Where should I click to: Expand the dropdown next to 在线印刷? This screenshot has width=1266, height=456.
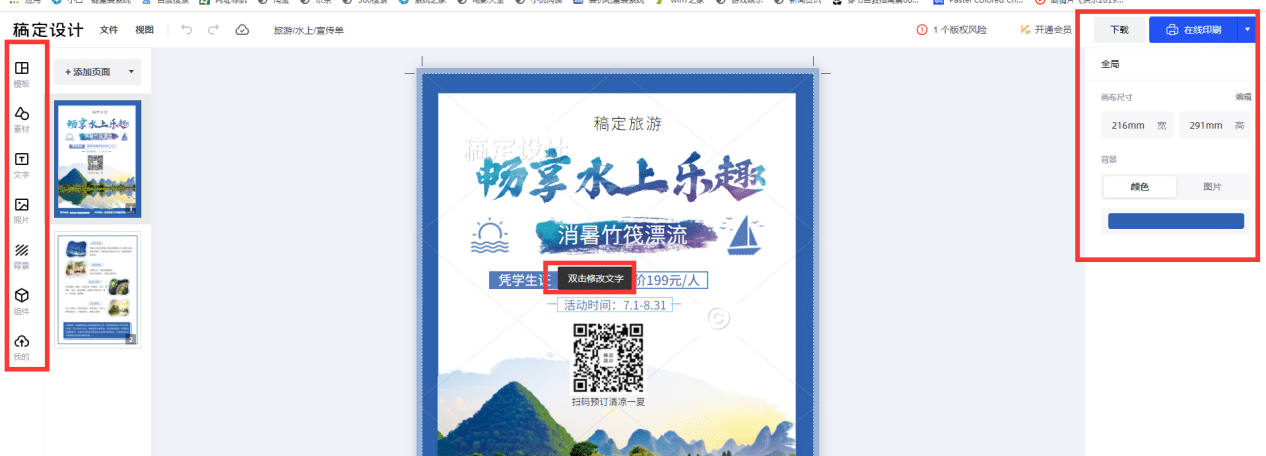click(1247, 30)
